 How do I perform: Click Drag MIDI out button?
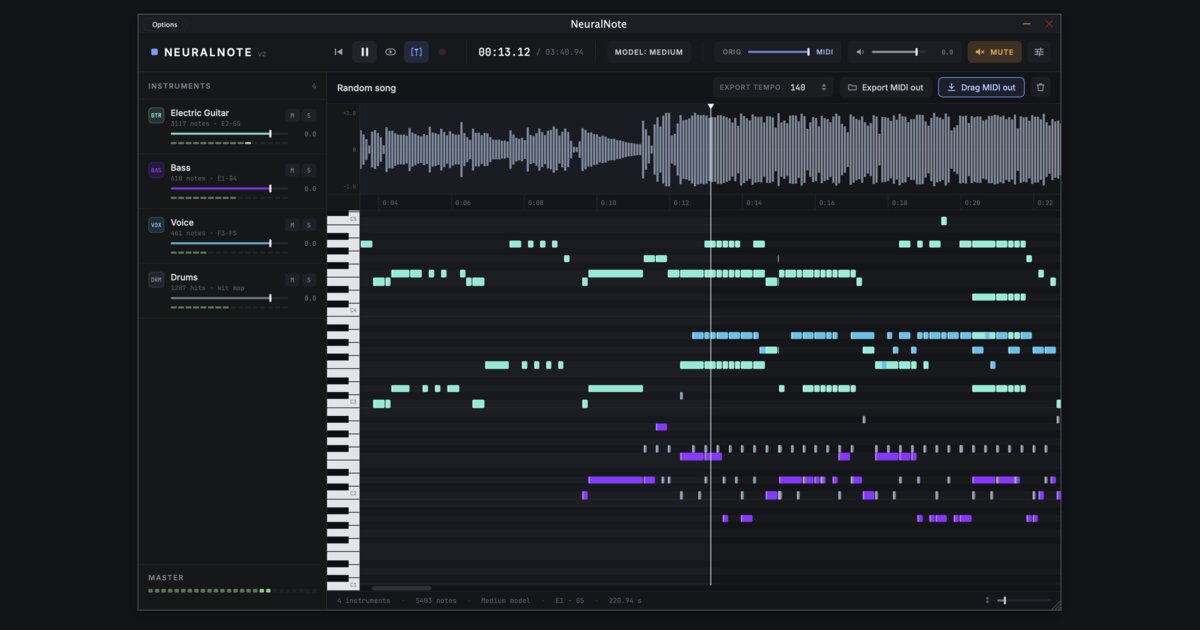click(x=981, y=87)
